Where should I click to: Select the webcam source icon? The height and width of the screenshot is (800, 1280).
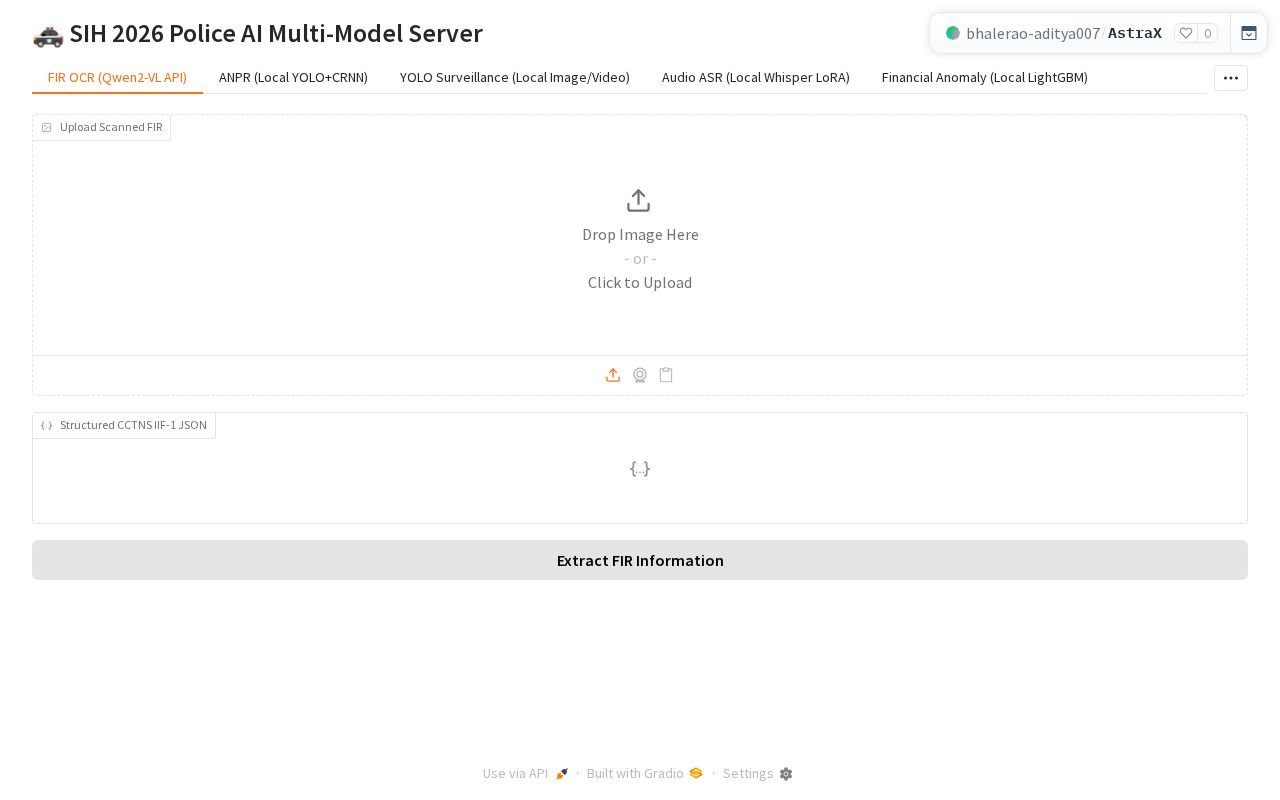(x=640, y=375)
